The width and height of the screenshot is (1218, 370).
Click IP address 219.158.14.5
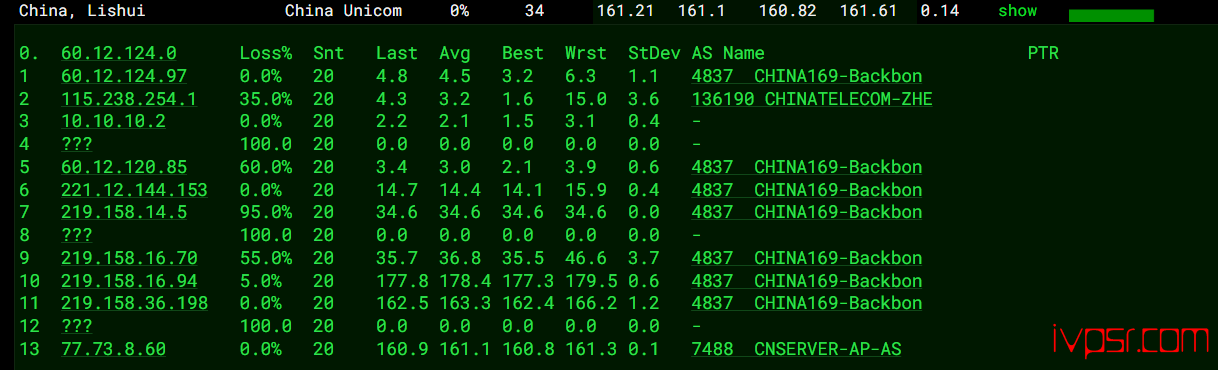click(124, 212)
